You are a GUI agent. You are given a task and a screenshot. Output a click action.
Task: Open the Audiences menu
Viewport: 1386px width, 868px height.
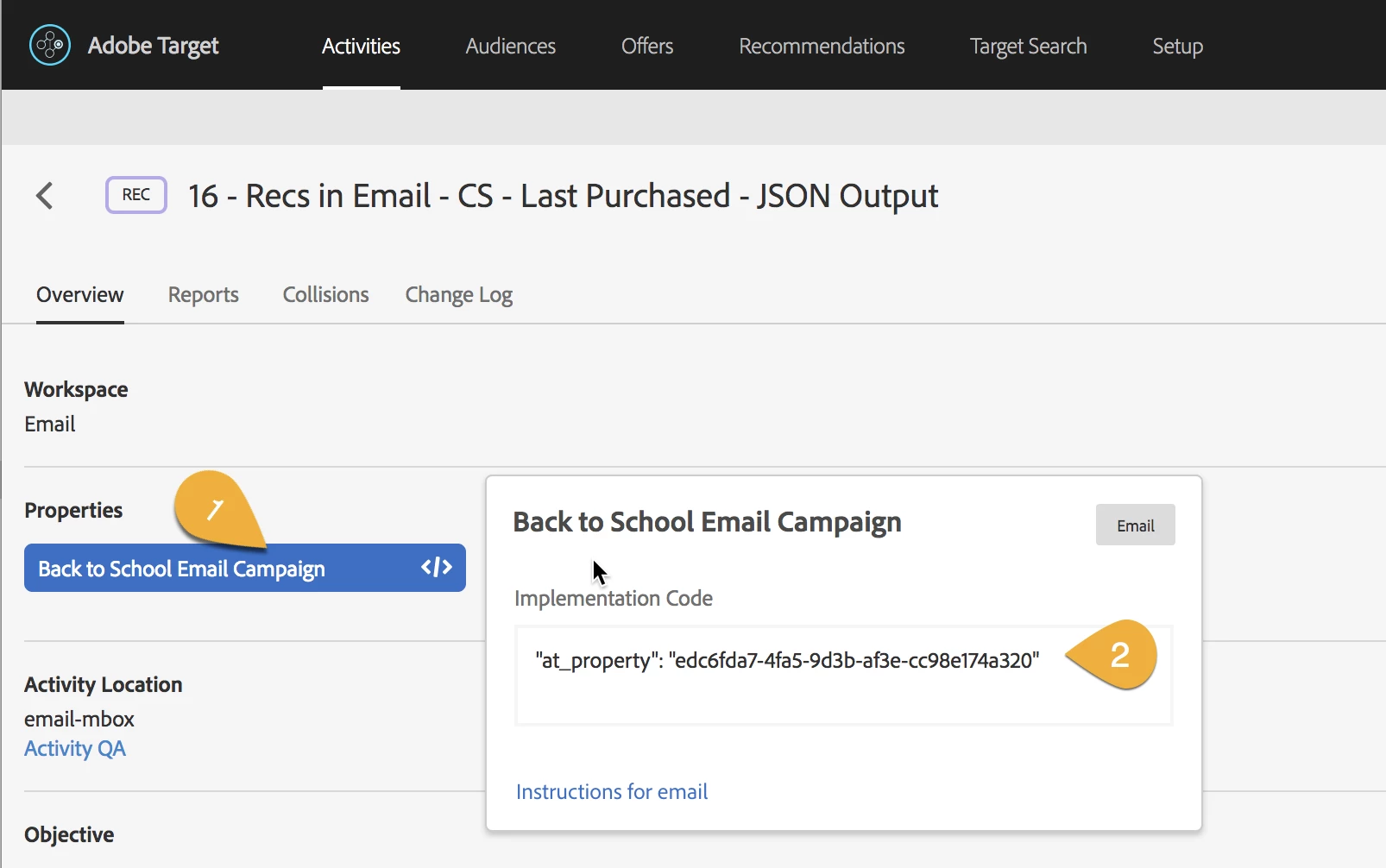click(x=510, y=46)
